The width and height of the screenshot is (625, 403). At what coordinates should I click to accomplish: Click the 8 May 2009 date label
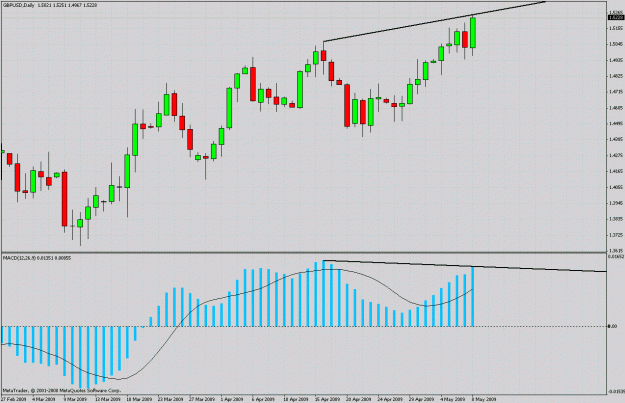[x=484, y=399]
